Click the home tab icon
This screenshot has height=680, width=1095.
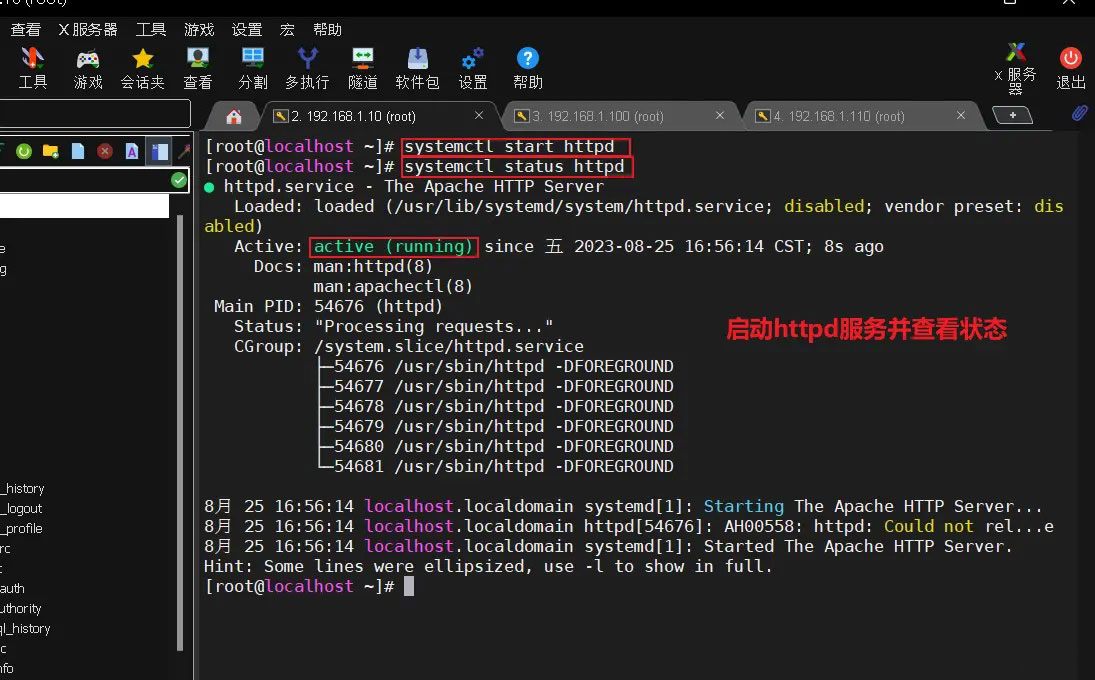pyautogui.click(x=234, y=117)
